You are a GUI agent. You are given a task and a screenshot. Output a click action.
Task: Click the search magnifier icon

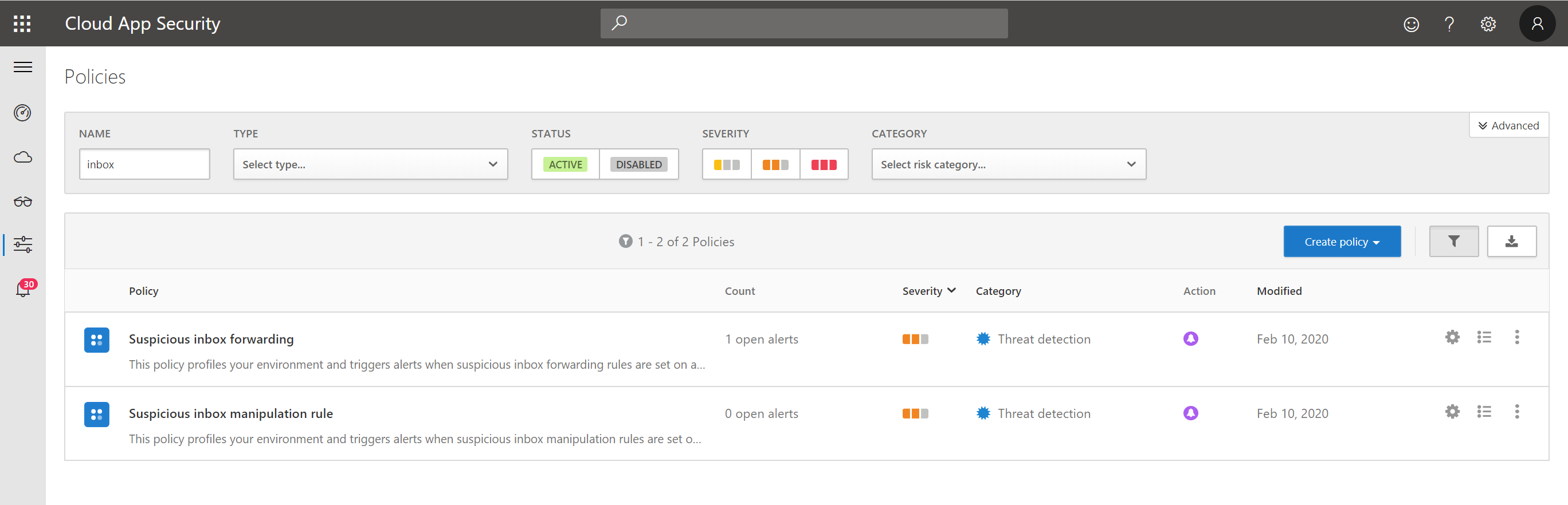[619, 23]
